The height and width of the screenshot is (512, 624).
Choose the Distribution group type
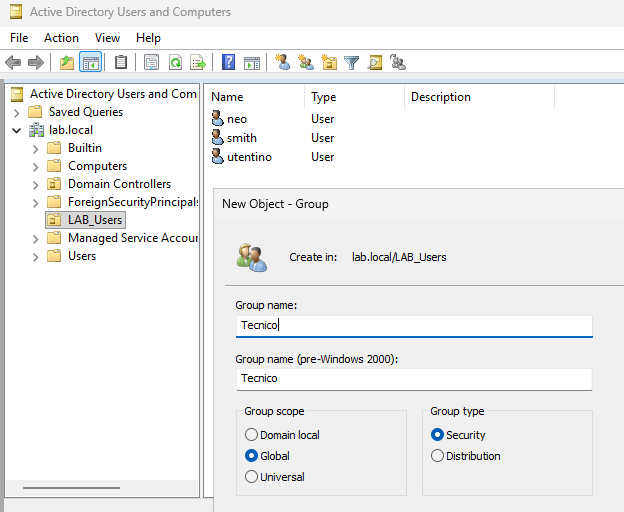(437, 456)
